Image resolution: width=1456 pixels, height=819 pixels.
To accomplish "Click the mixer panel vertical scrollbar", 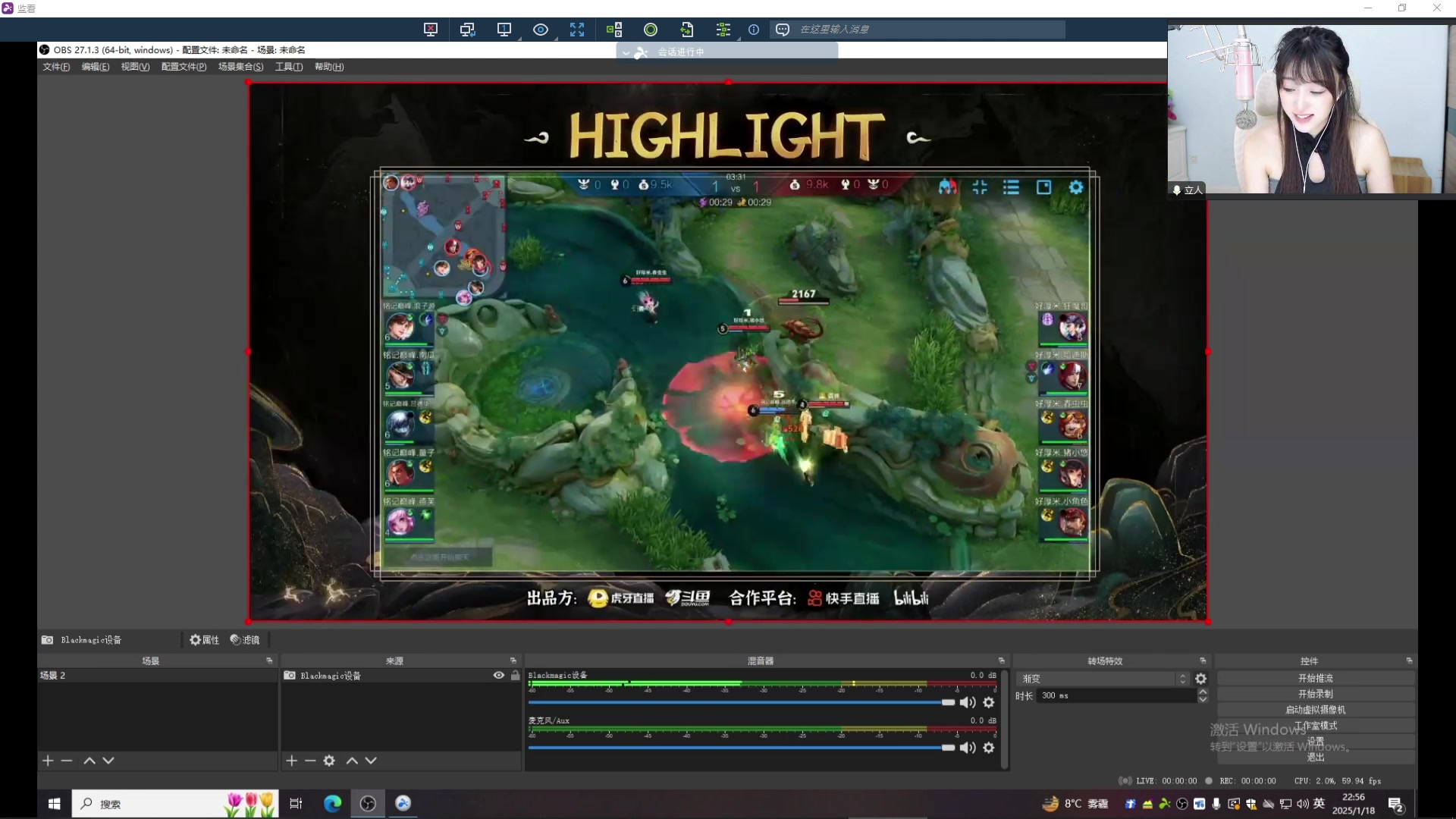I will click(x=1005, y=719).
